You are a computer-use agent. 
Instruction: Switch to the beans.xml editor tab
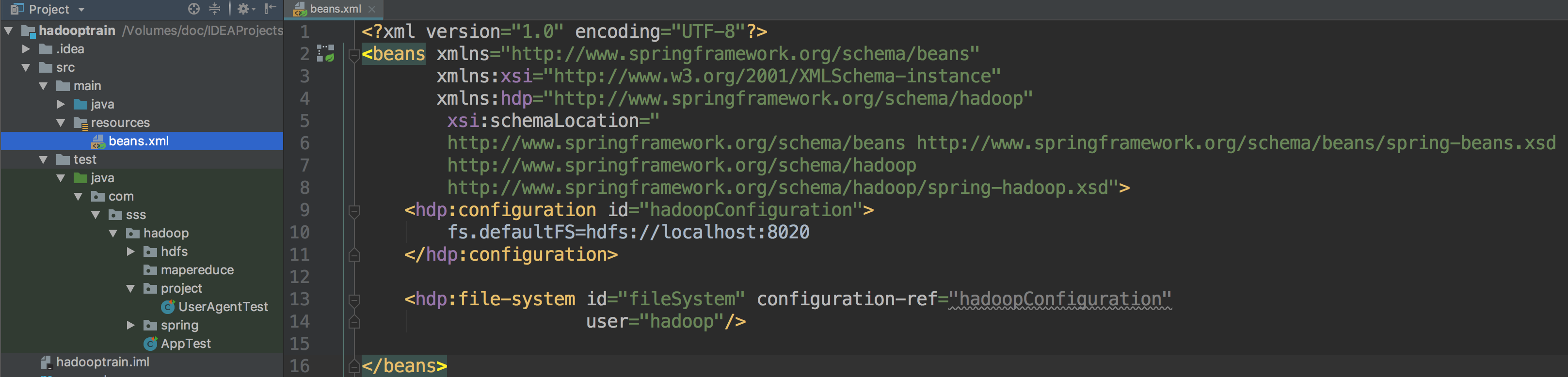click(334, 9)
